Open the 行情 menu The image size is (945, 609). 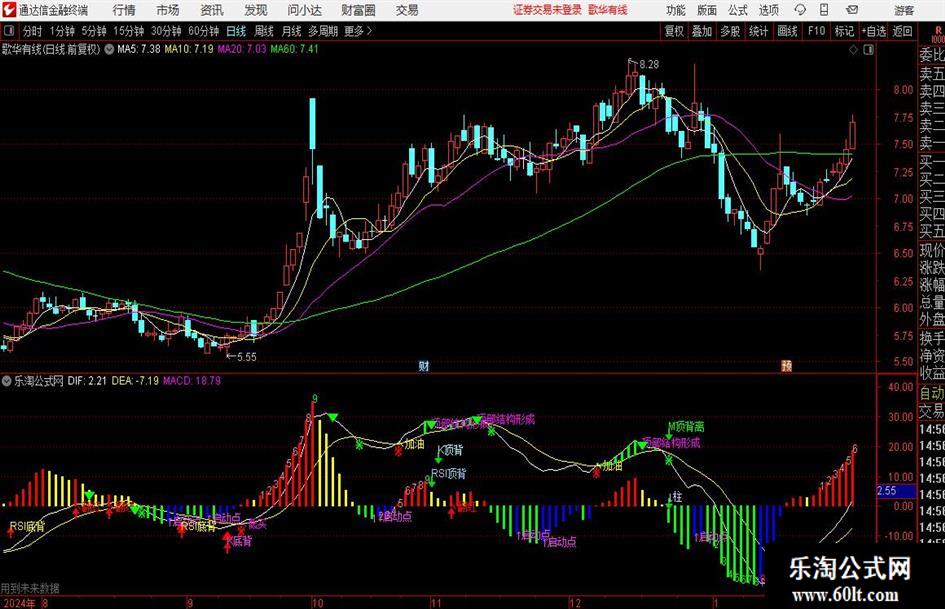[x=124, y=10]
